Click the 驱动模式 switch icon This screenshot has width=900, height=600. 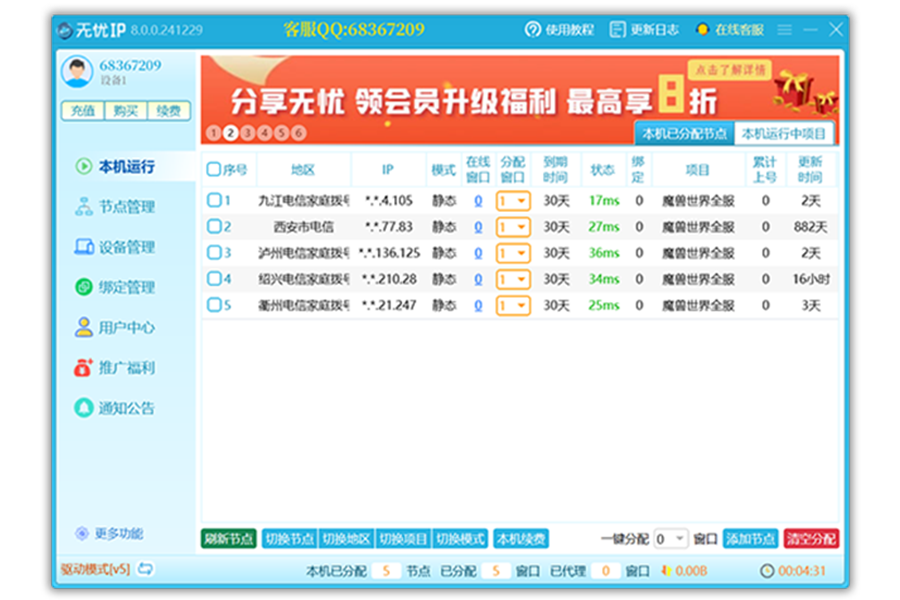146,569
